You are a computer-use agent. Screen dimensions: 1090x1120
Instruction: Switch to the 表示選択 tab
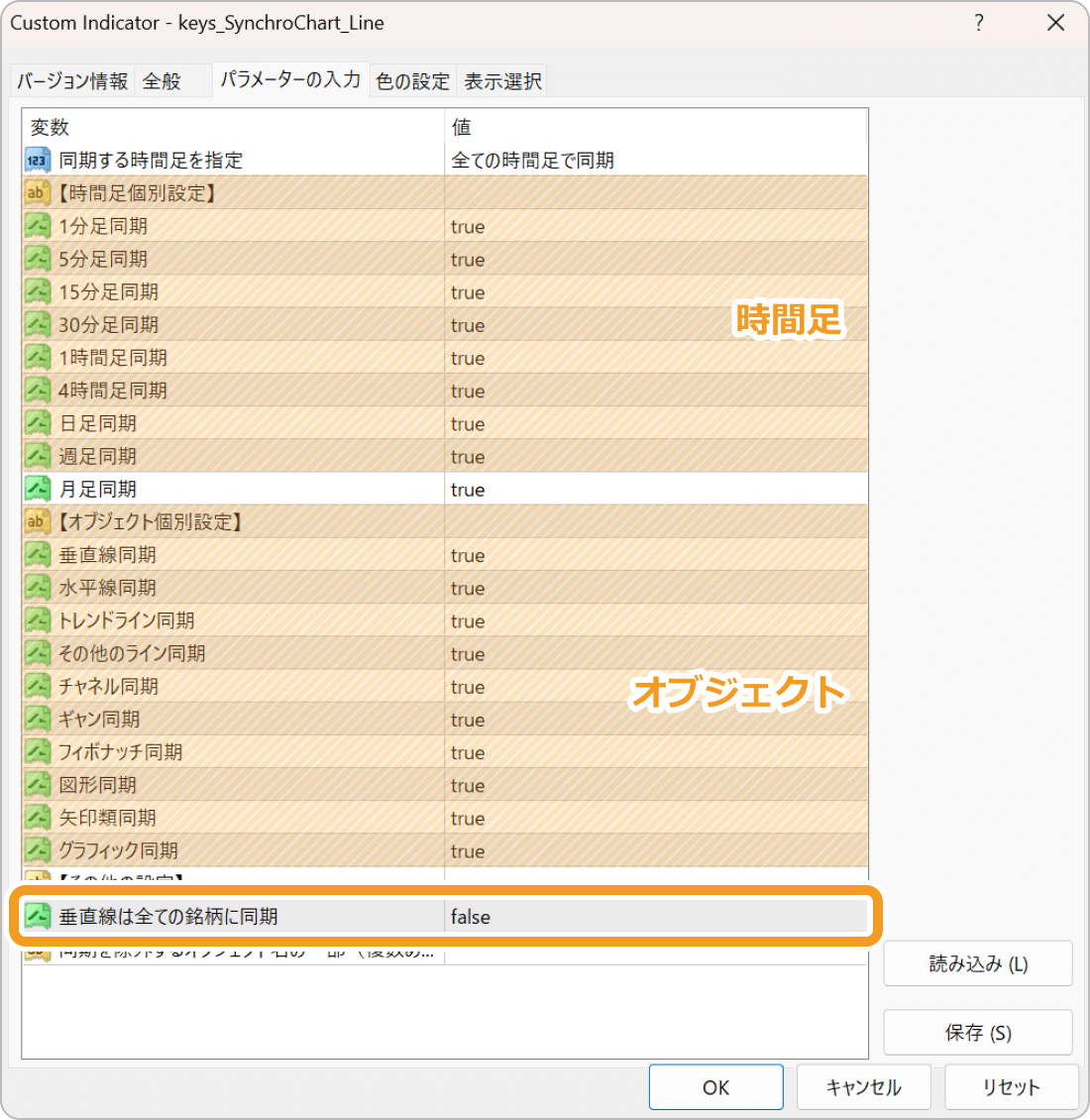502,80
